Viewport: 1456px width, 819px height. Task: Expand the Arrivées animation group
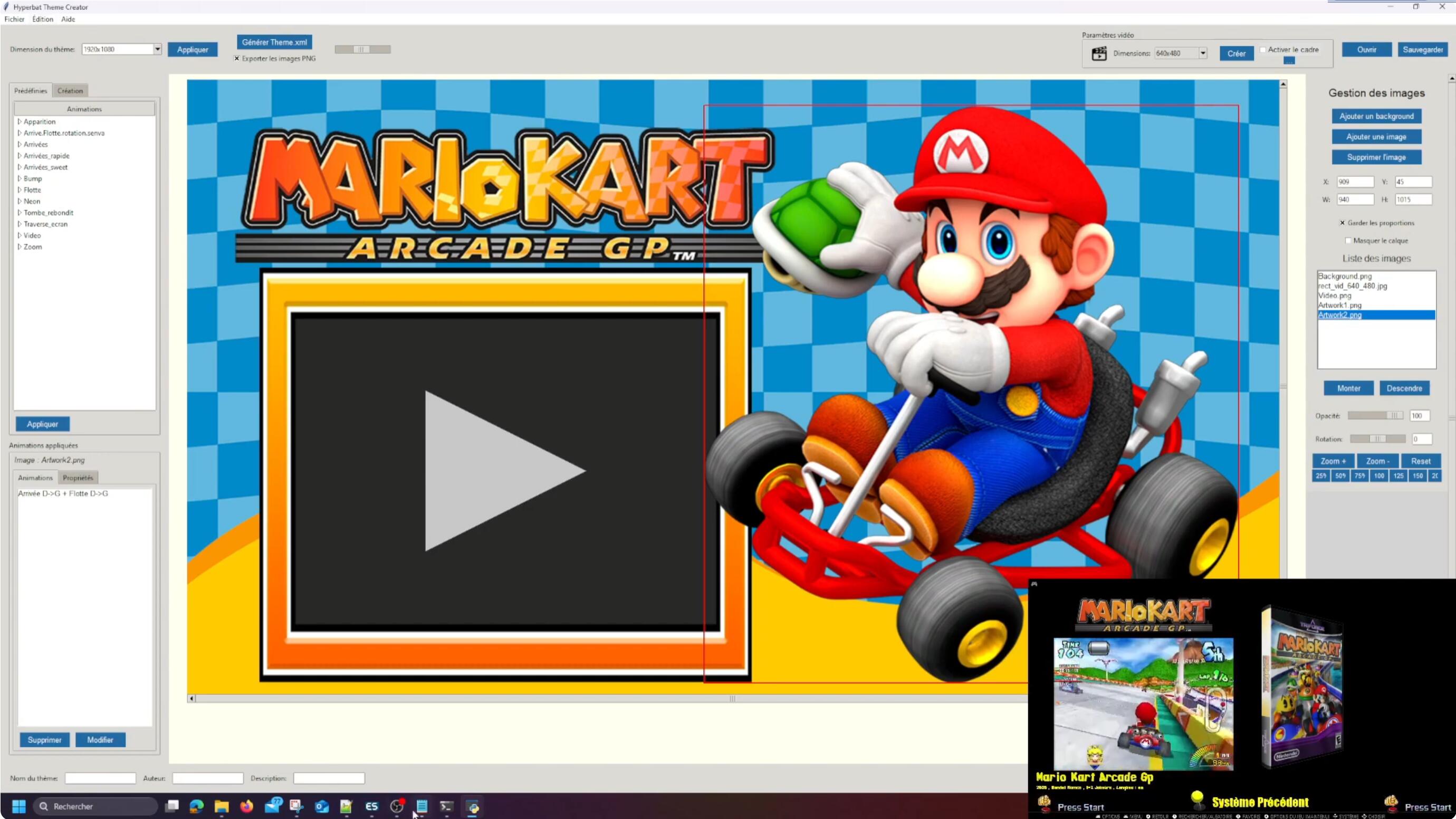[x=20, y=144]
